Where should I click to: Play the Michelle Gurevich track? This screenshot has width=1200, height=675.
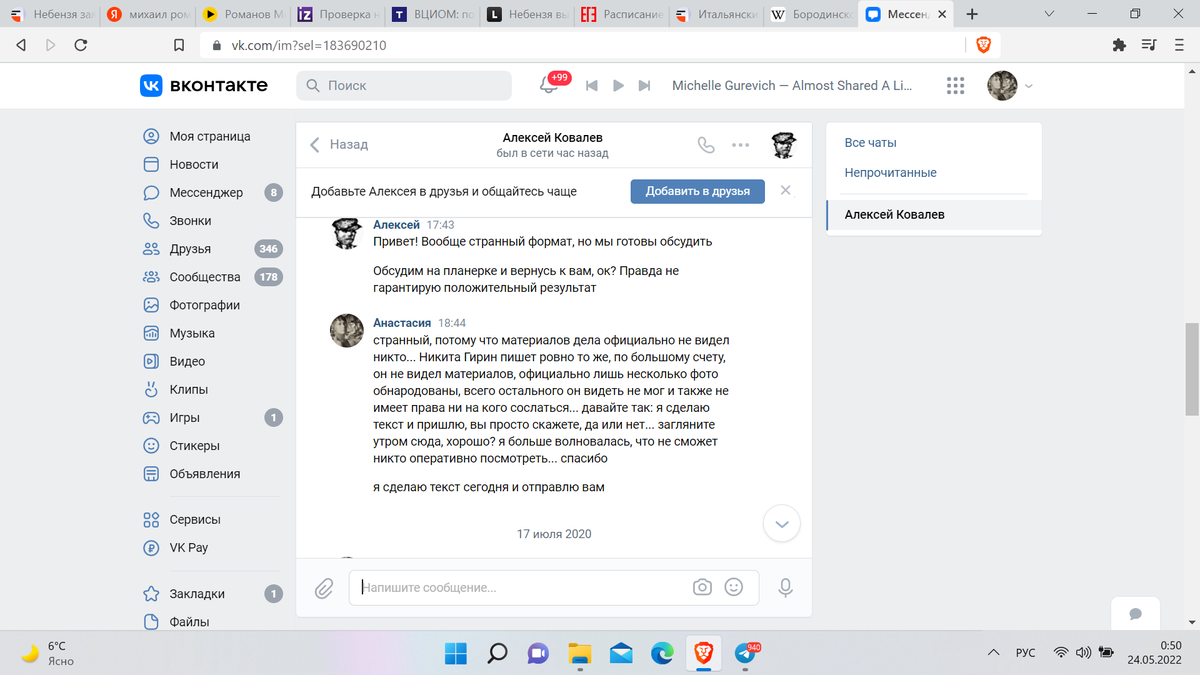(x=618, y=86)
